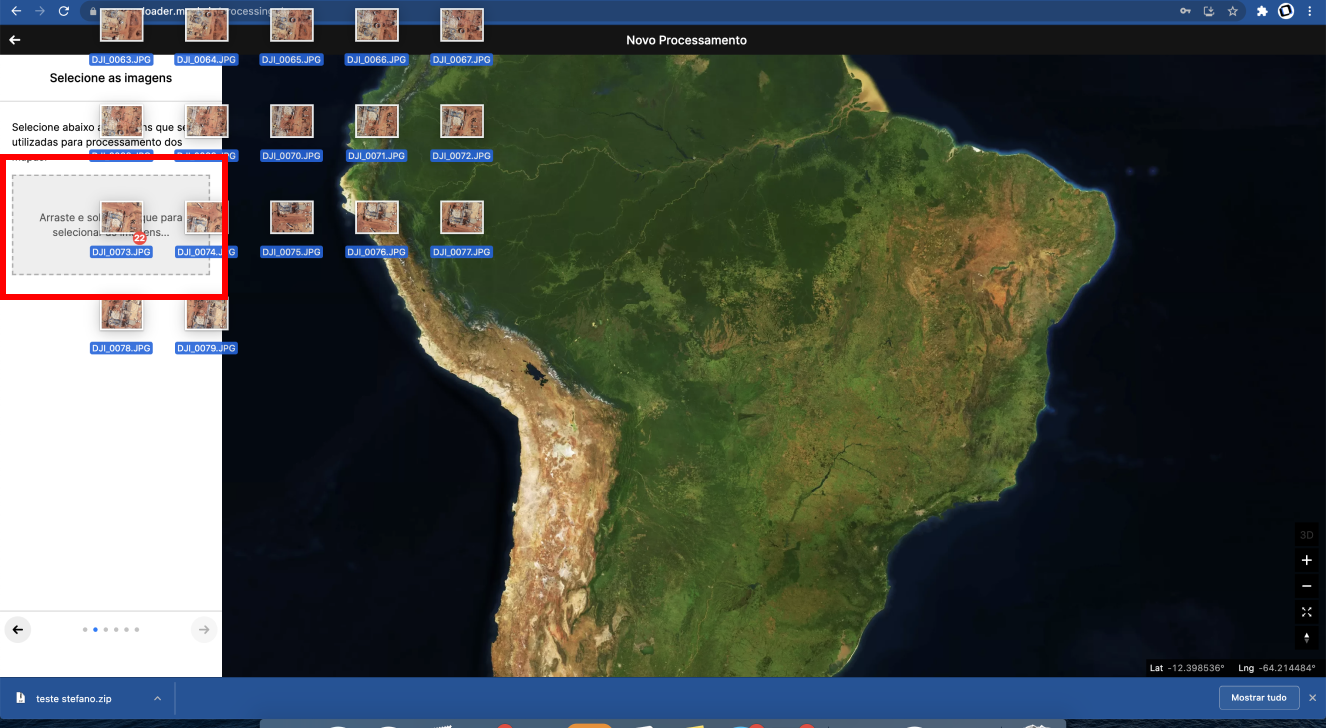Viewport: 1326px width, 728px height.
Task: Open the Chrome three-dot menu
Action: 1312,12
